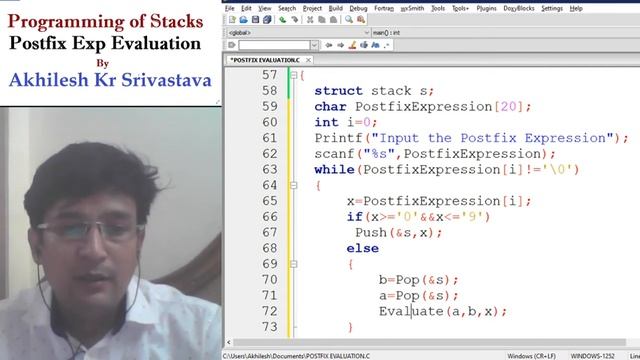
Task: Collapse the code fold at line 57
Action: tap(293, 75)
